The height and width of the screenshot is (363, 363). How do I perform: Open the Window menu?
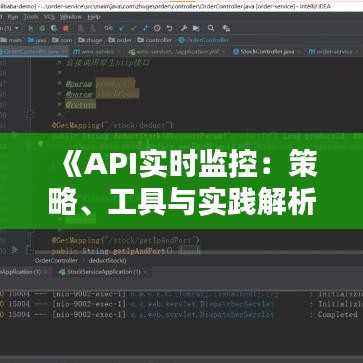pyautogui.click(x=70, y=17)
